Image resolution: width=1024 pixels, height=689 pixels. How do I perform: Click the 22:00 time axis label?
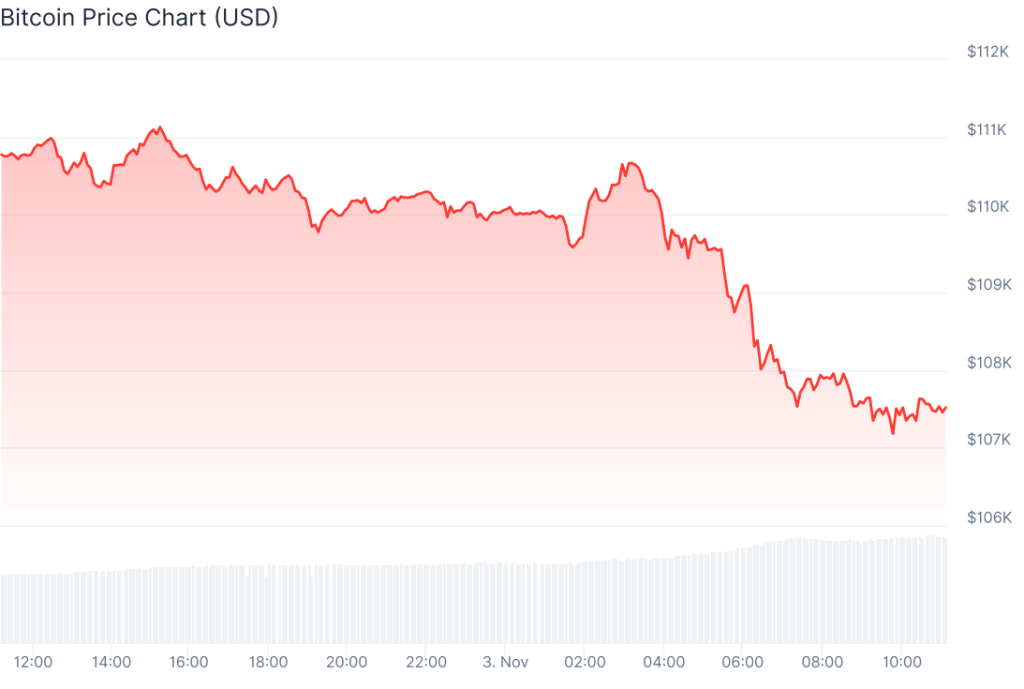[427, 661]
